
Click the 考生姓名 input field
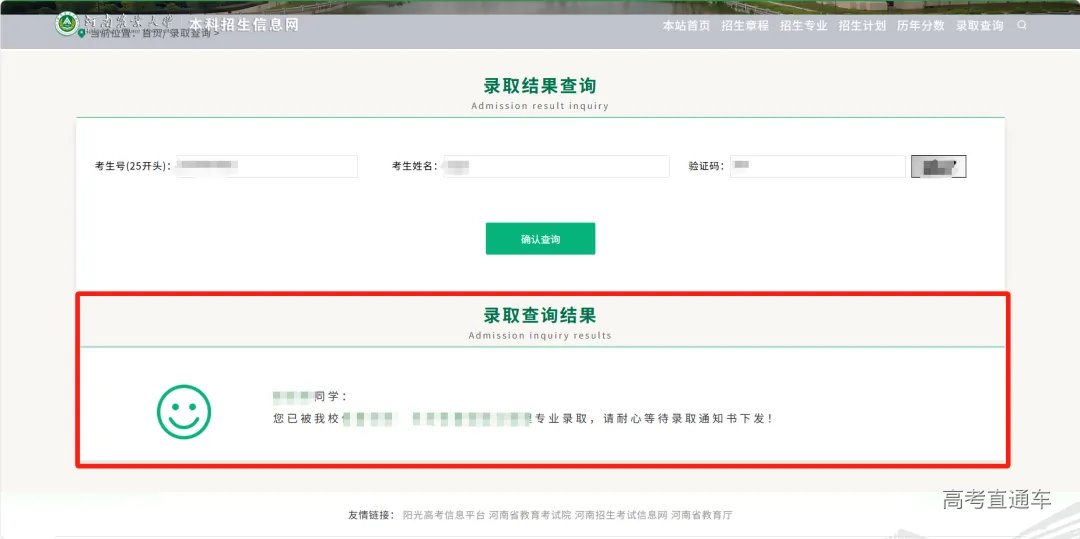tap(555, 166)
